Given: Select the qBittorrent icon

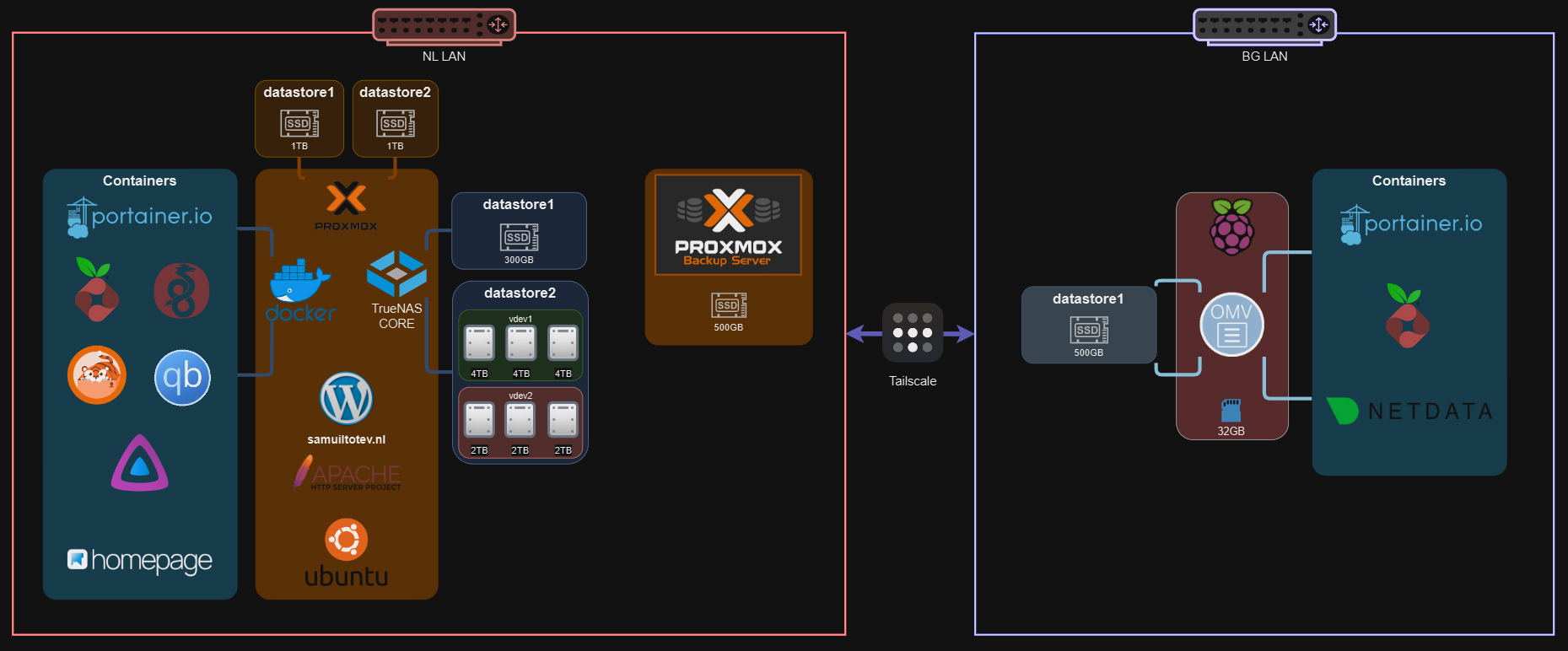Looking at the screenshot, I should coord(182,377).
